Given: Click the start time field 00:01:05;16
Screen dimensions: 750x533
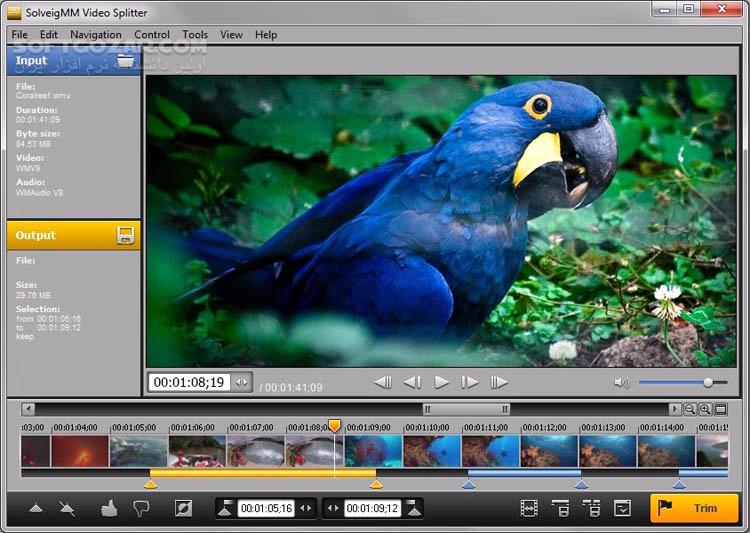Looking at the screenshot, I should [x=266, y=508].
